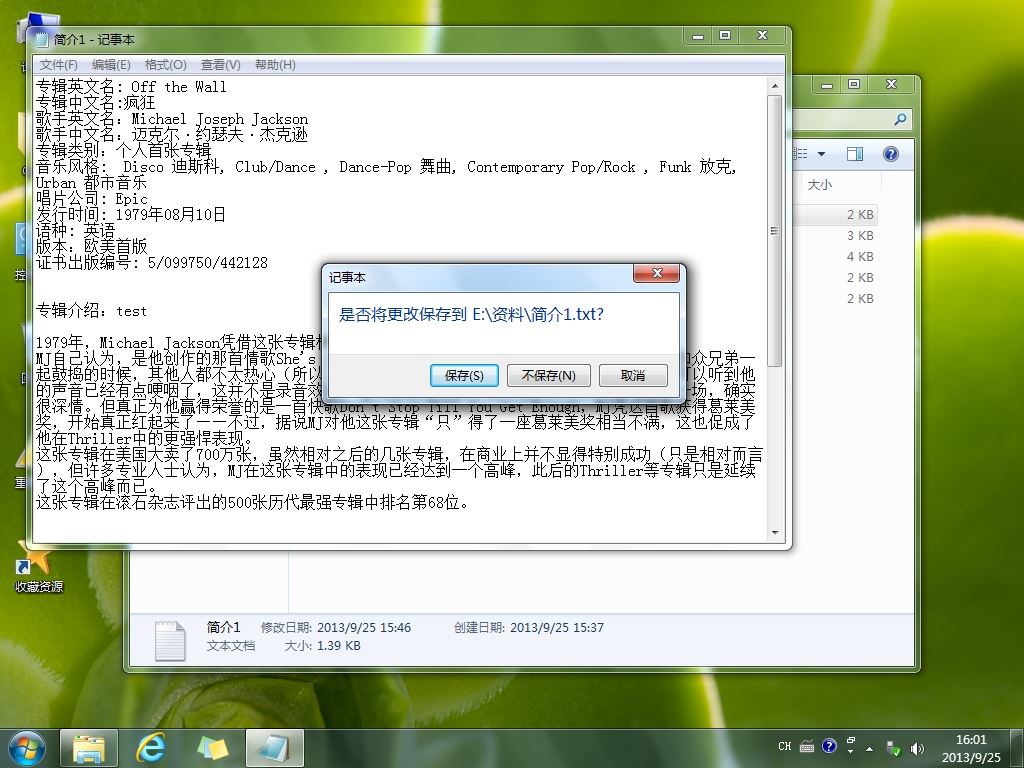Click 创建日期 2013/9/25 15:37 in details pane
Screen dimensions: 1024x768
pyautogui.click(x=529, y=628)
